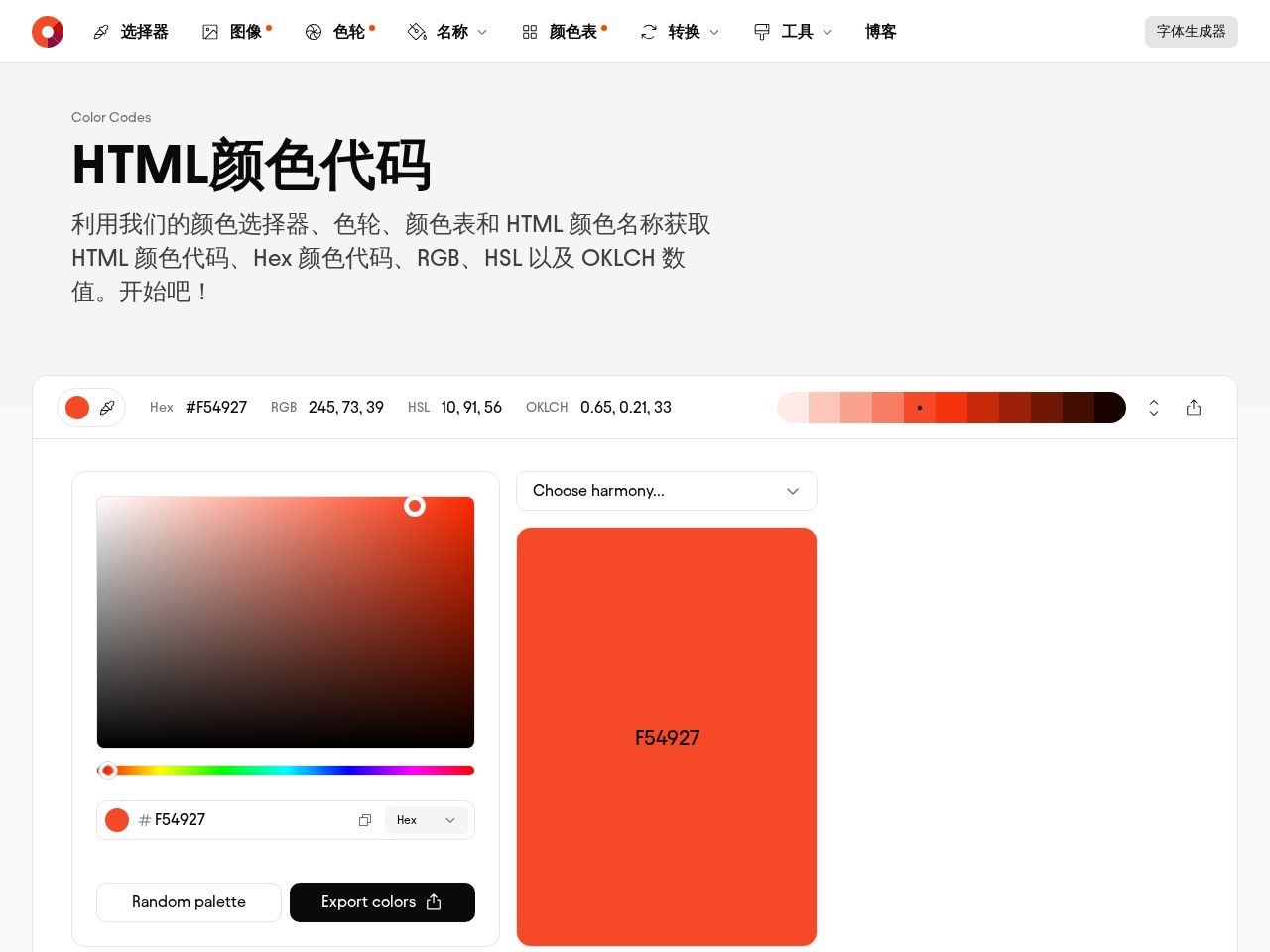Click the share icon in color bar
1270x952 pixels.
pyautogui.click(x=1194, y=408)
